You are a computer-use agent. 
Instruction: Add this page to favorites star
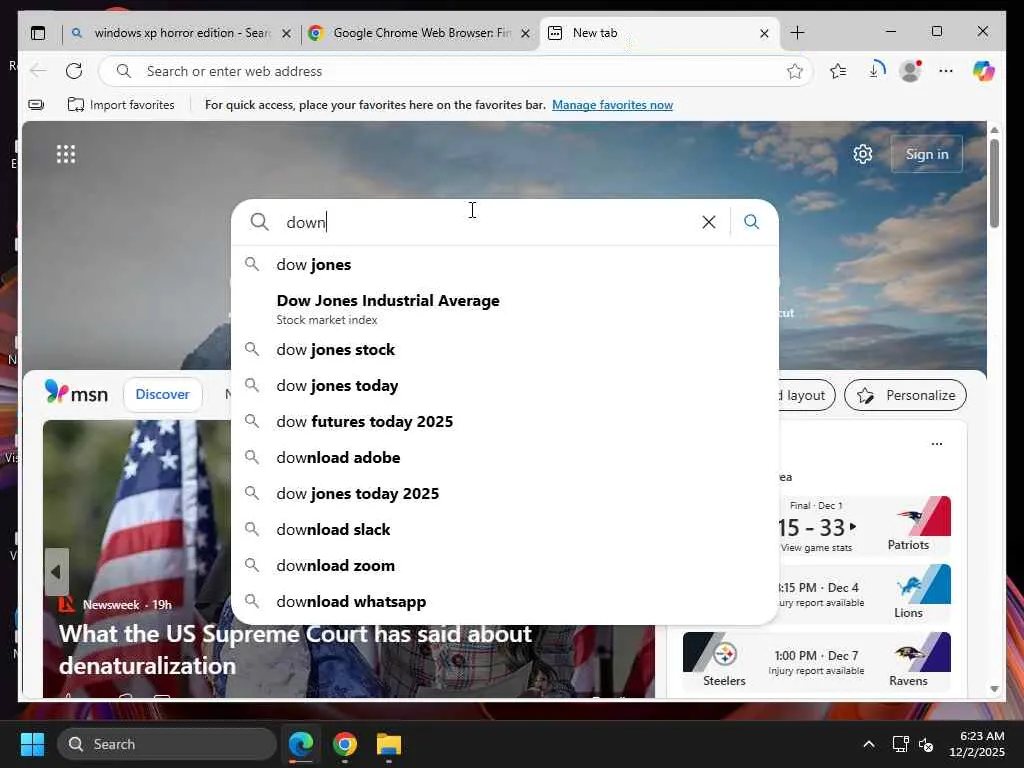point(794,71)
